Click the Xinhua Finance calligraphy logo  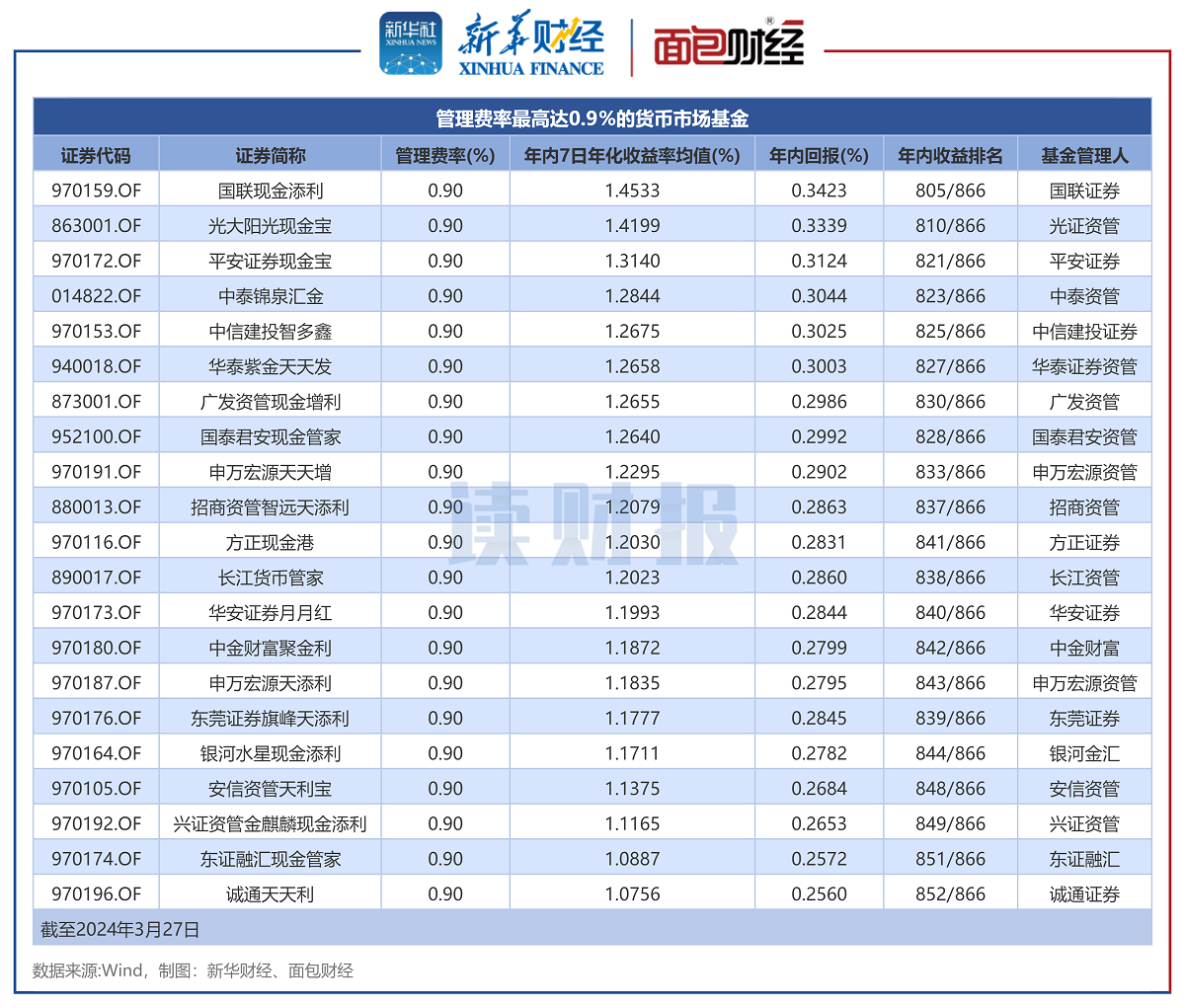click(530, 45)
